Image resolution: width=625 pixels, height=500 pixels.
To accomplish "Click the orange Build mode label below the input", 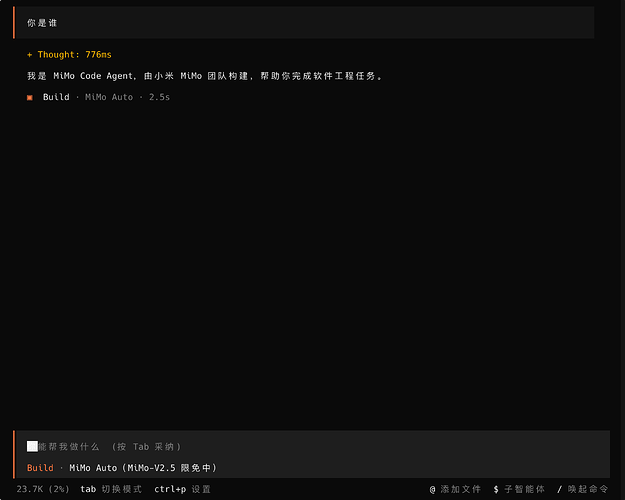I will [x=40, y=468].
